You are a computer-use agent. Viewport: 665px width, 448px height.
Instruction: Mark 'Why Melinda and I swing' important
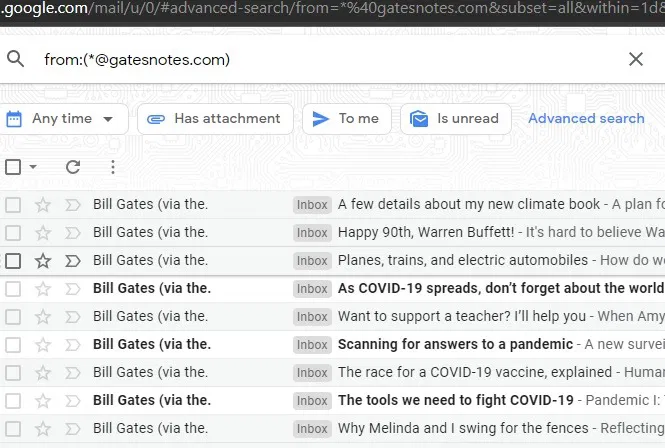pyautogui.click(x=73, y=429)
